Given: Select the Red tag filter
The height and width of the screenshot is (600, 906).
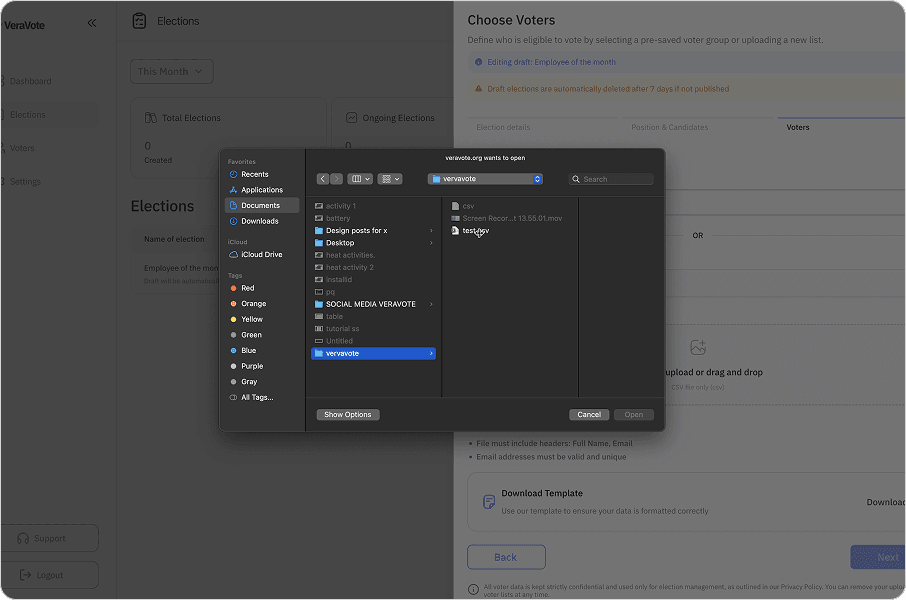Looking at the screenshot, I should (246, 287).
